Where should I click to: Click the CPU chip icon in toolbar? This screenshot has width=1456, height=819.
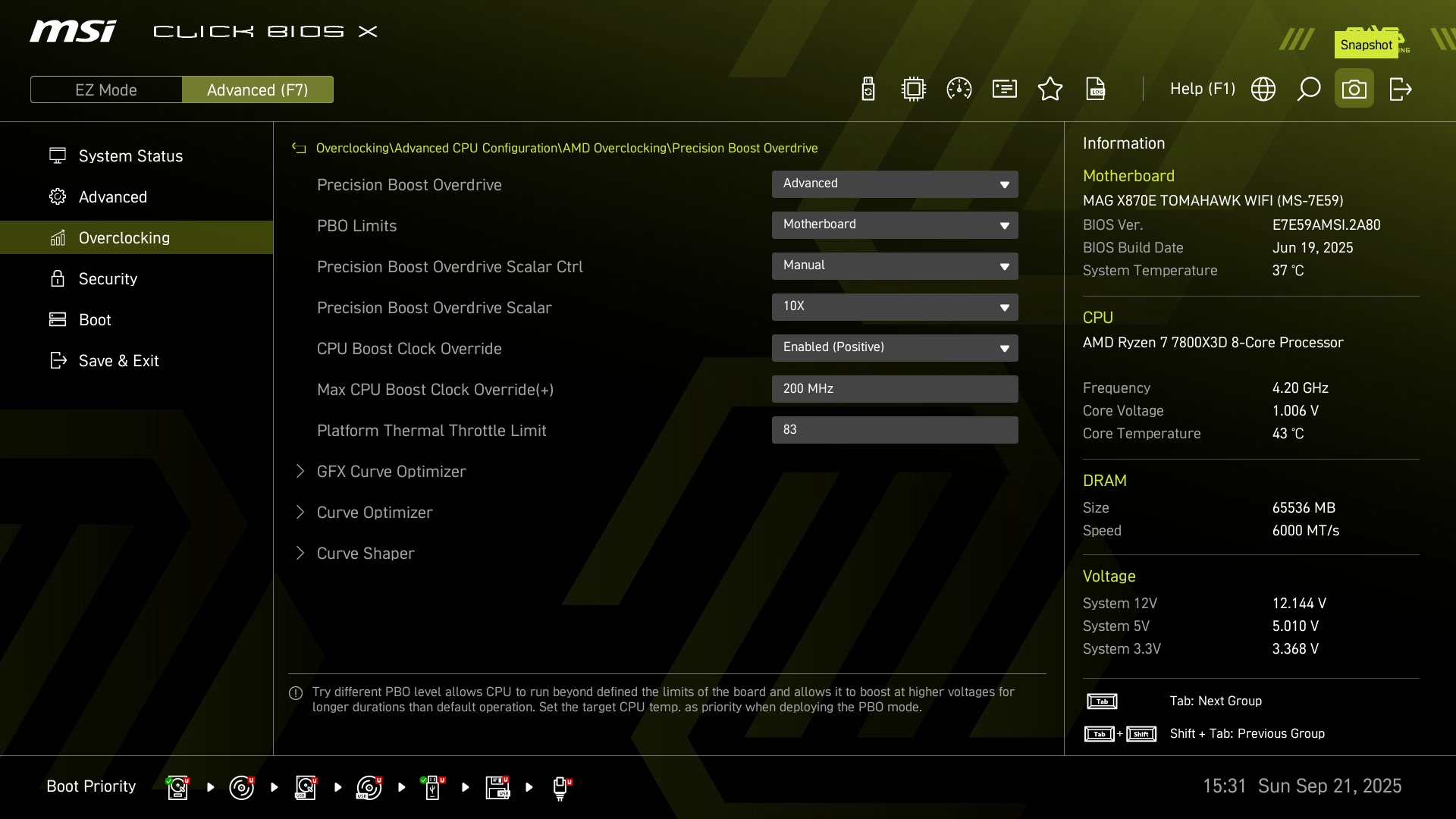point(914,89)
